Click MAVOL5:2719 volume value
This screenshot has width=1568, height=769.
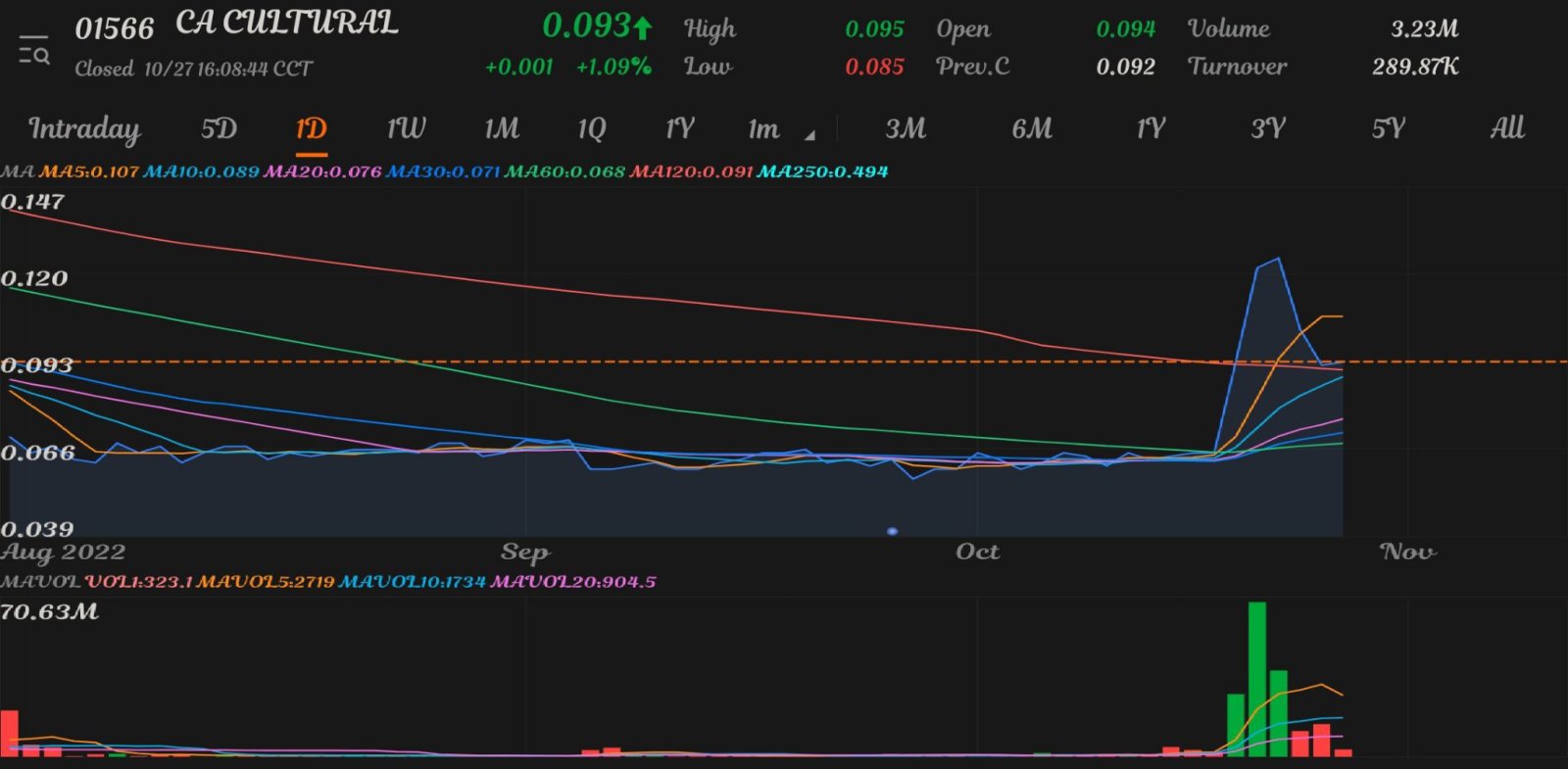[266, 582]
